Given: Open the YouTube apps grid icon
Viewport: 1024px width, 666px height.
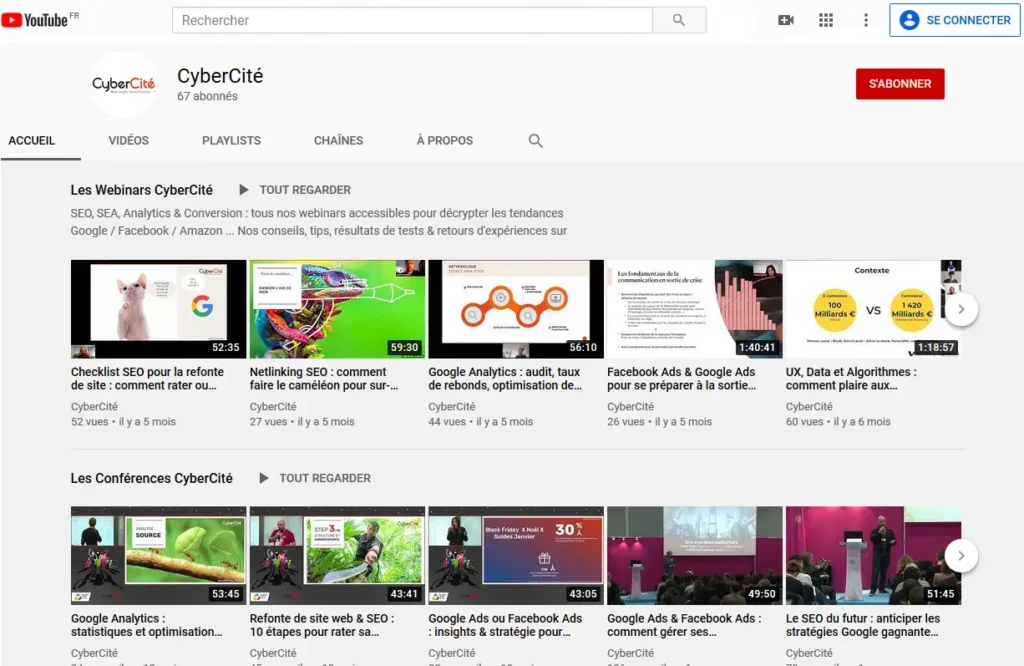Looking at the screenshot, I should pos(825,20).
